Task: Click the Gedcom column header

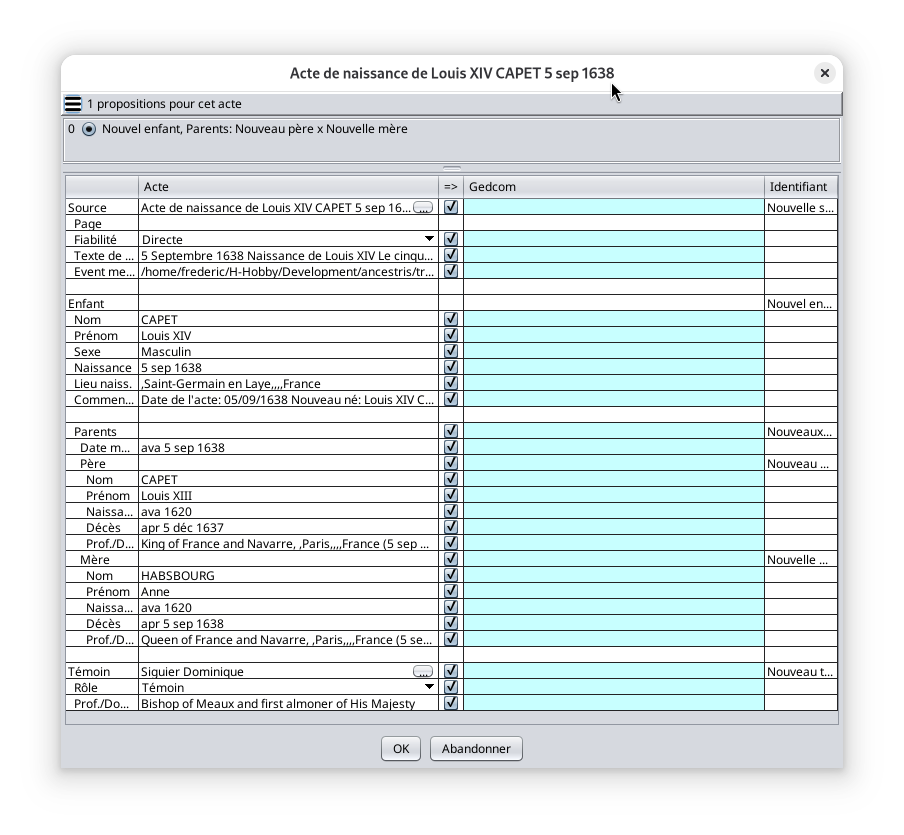Action: click(614, 187)
